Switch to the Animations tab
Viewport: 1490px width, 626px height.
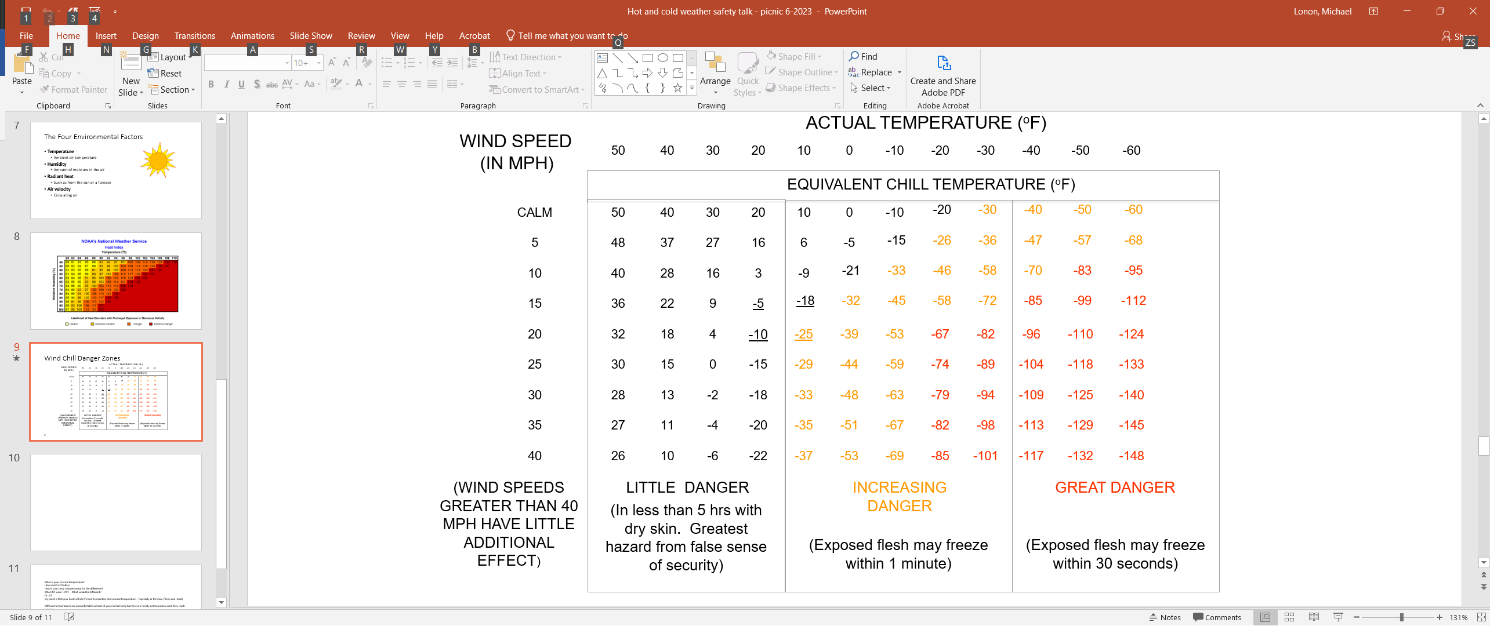tap(252, 36)
